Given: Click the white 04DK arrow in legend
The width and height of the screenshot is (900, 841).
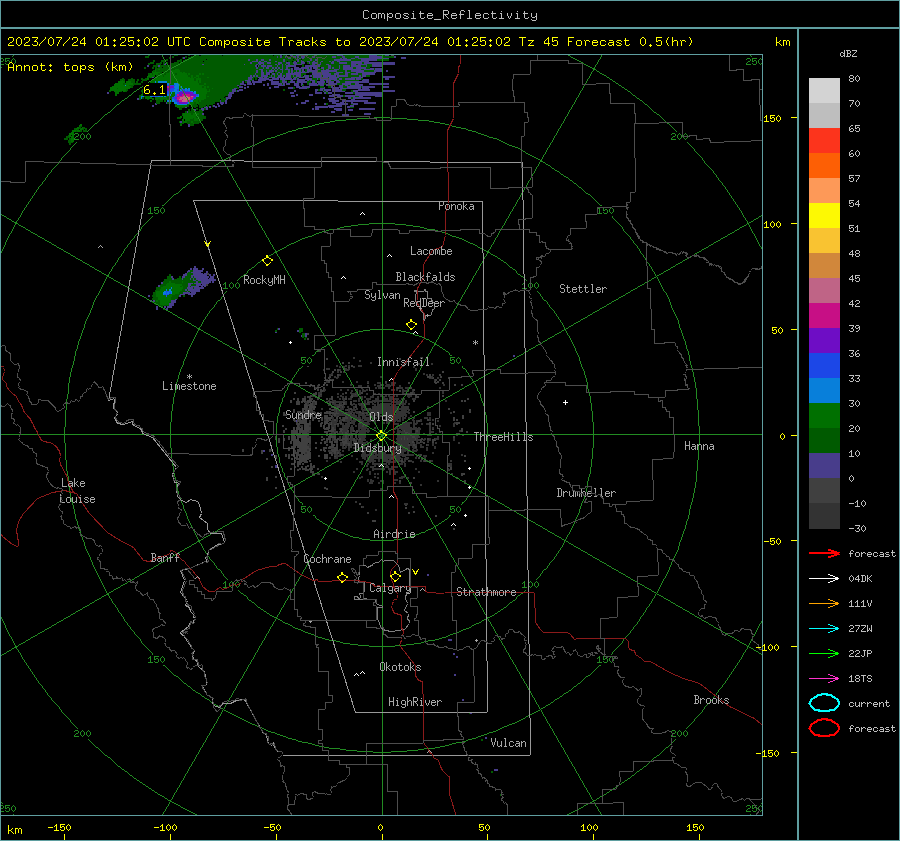Looking at the screenshot, I should pos(824,578).
